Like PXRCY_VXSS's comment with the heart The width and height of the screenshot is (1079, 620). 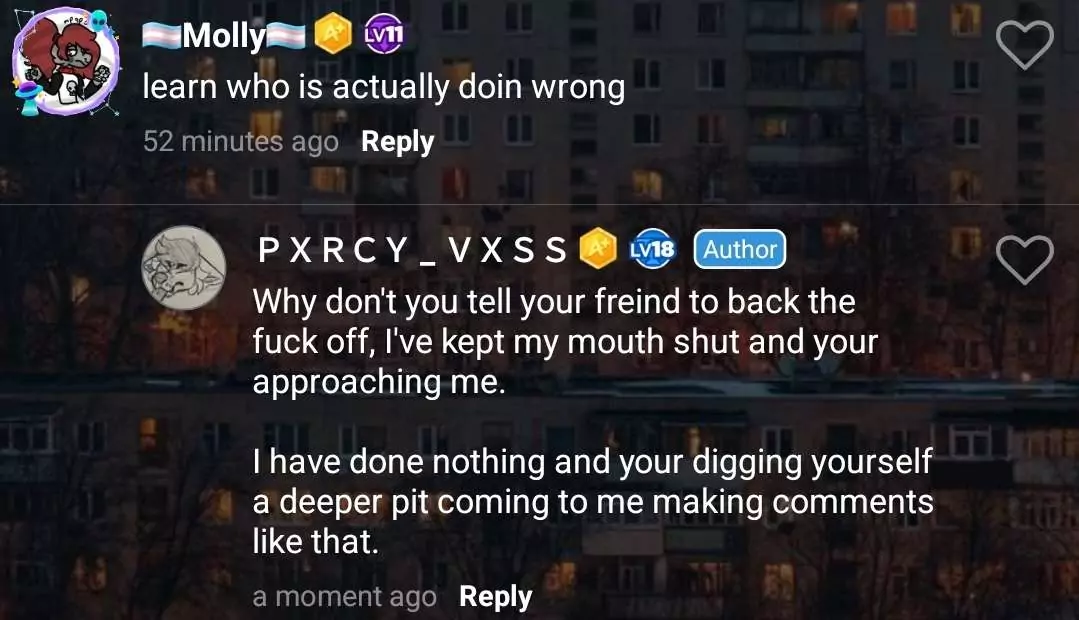pyautogui.click(x=1025, y=259)
